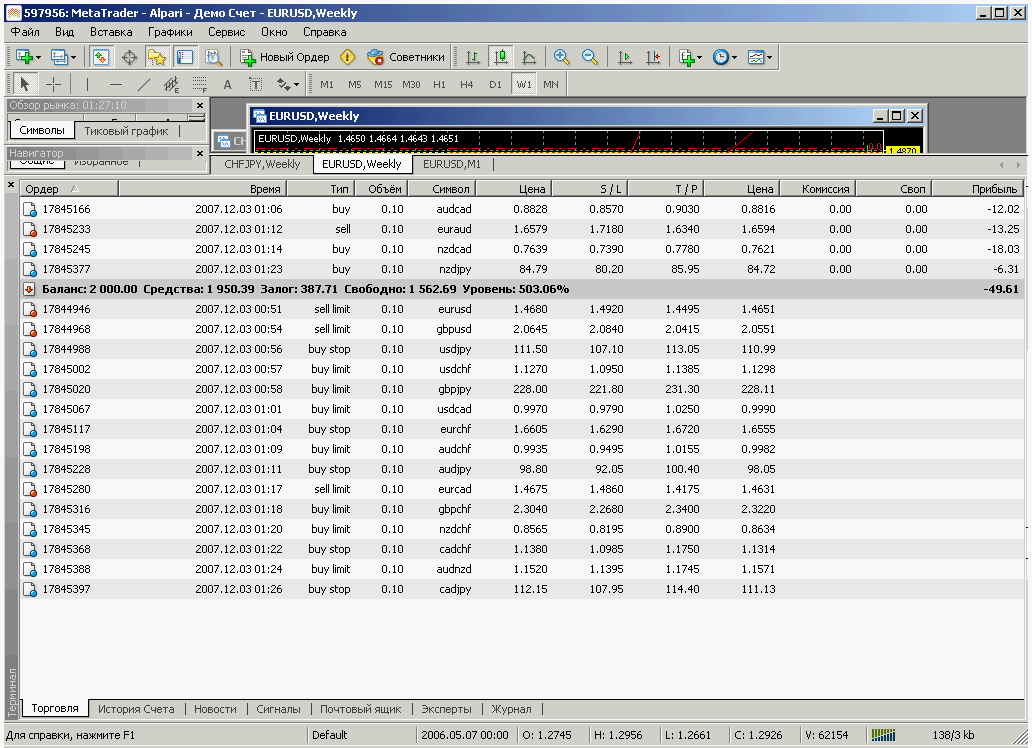Click the Chart Shift icon
Viewport: 1032px width, 748px height.
pos(653,58)
